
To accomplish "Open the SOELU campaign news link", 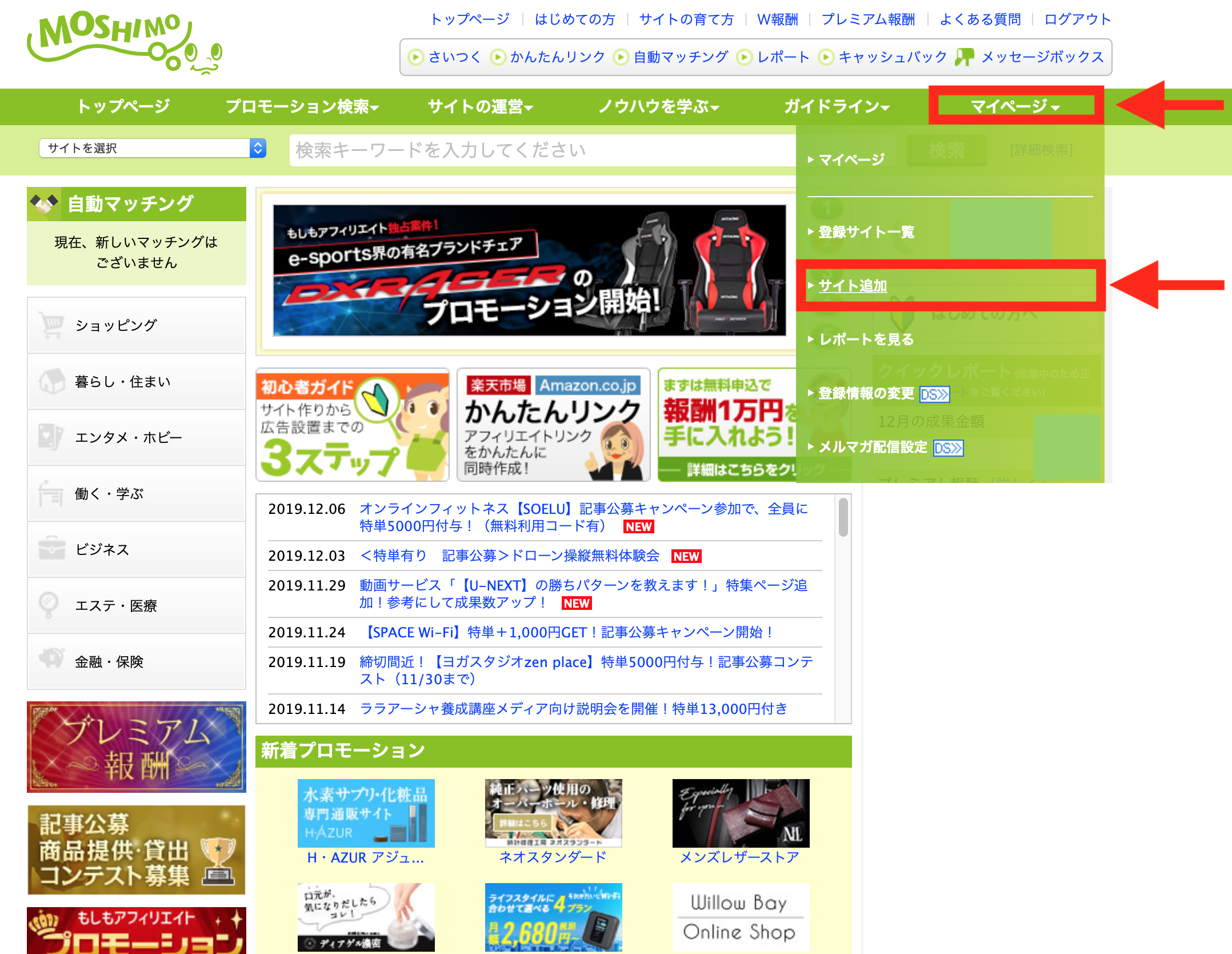I will point(583,517).
